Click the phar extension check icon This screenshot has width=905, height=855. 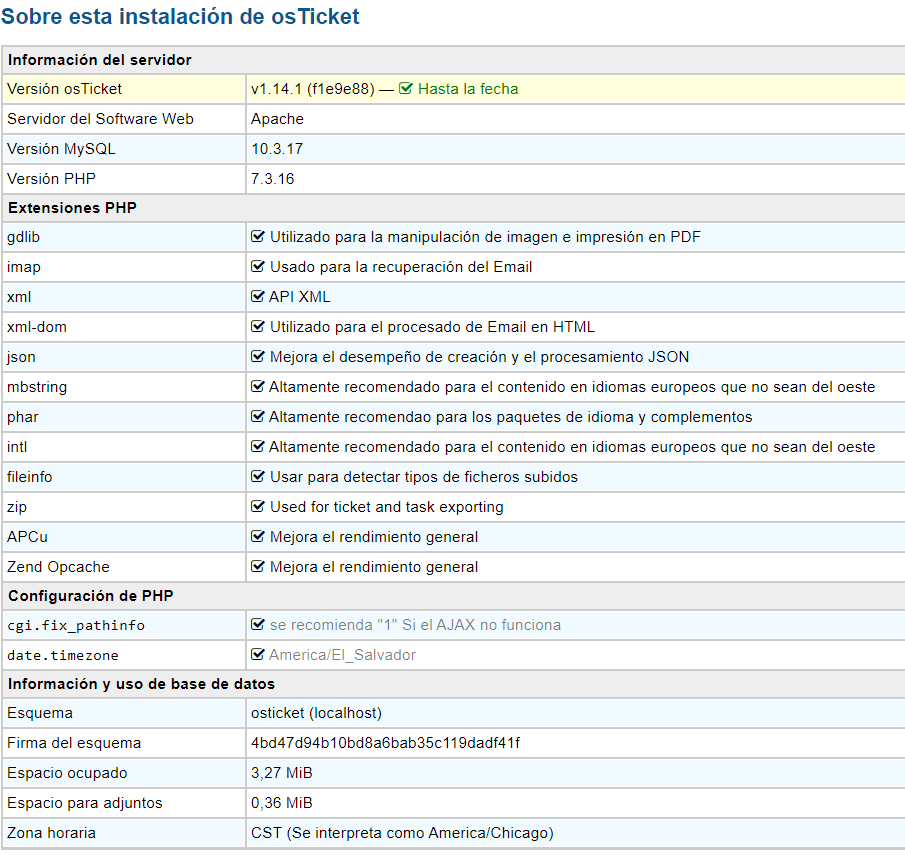[258, 416]
